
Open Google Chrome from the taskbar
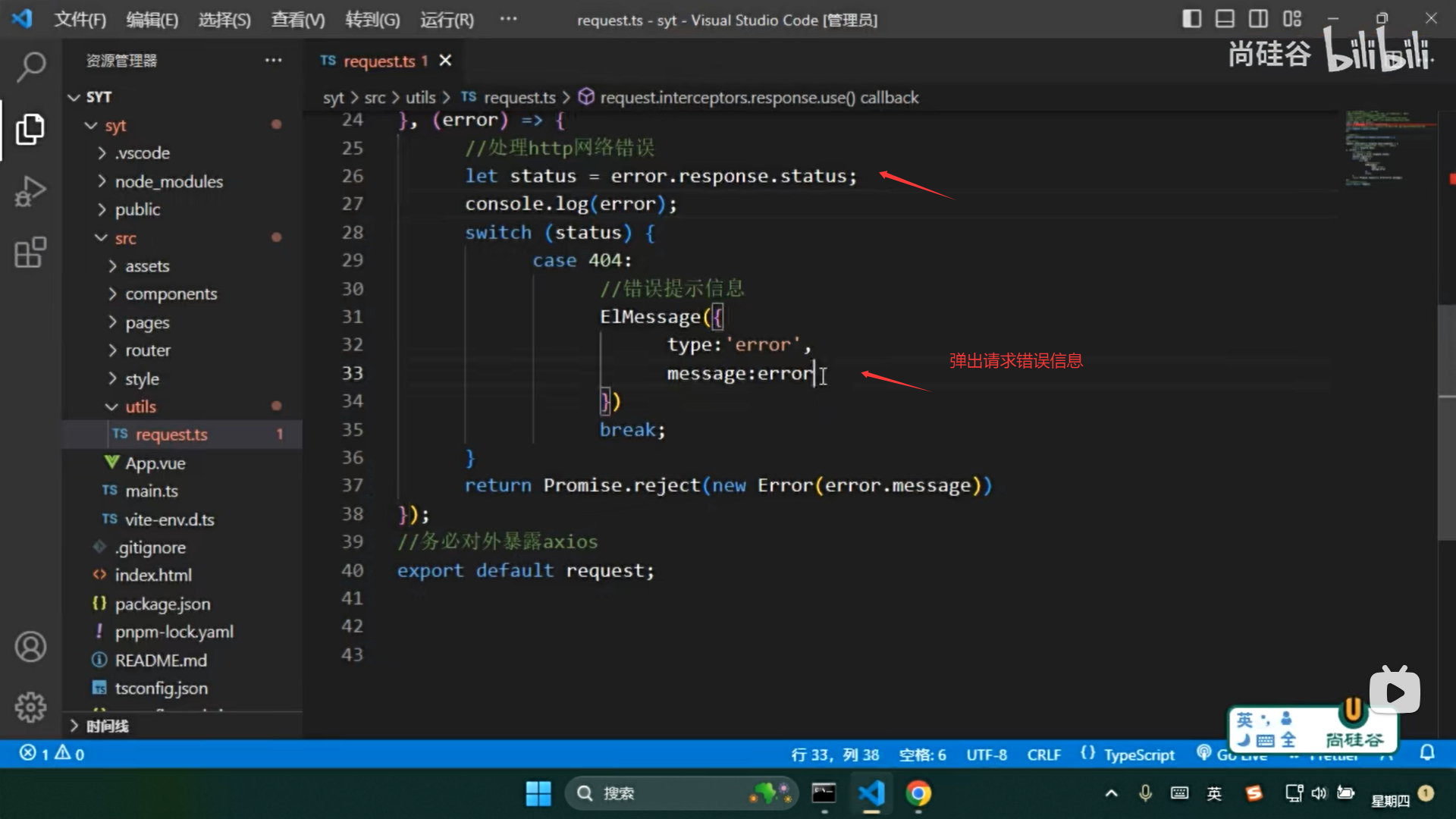click(x=918, y=793)
